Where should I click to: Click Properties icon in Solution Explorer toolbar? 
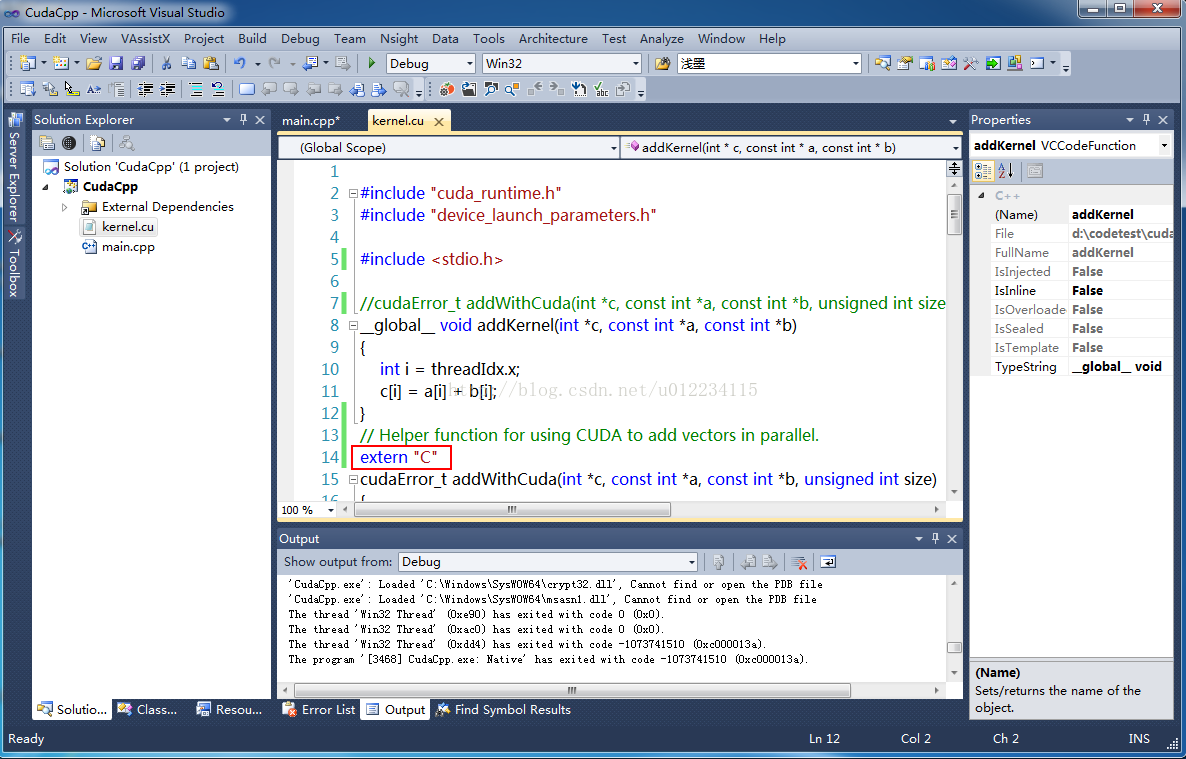coord(47,142)
